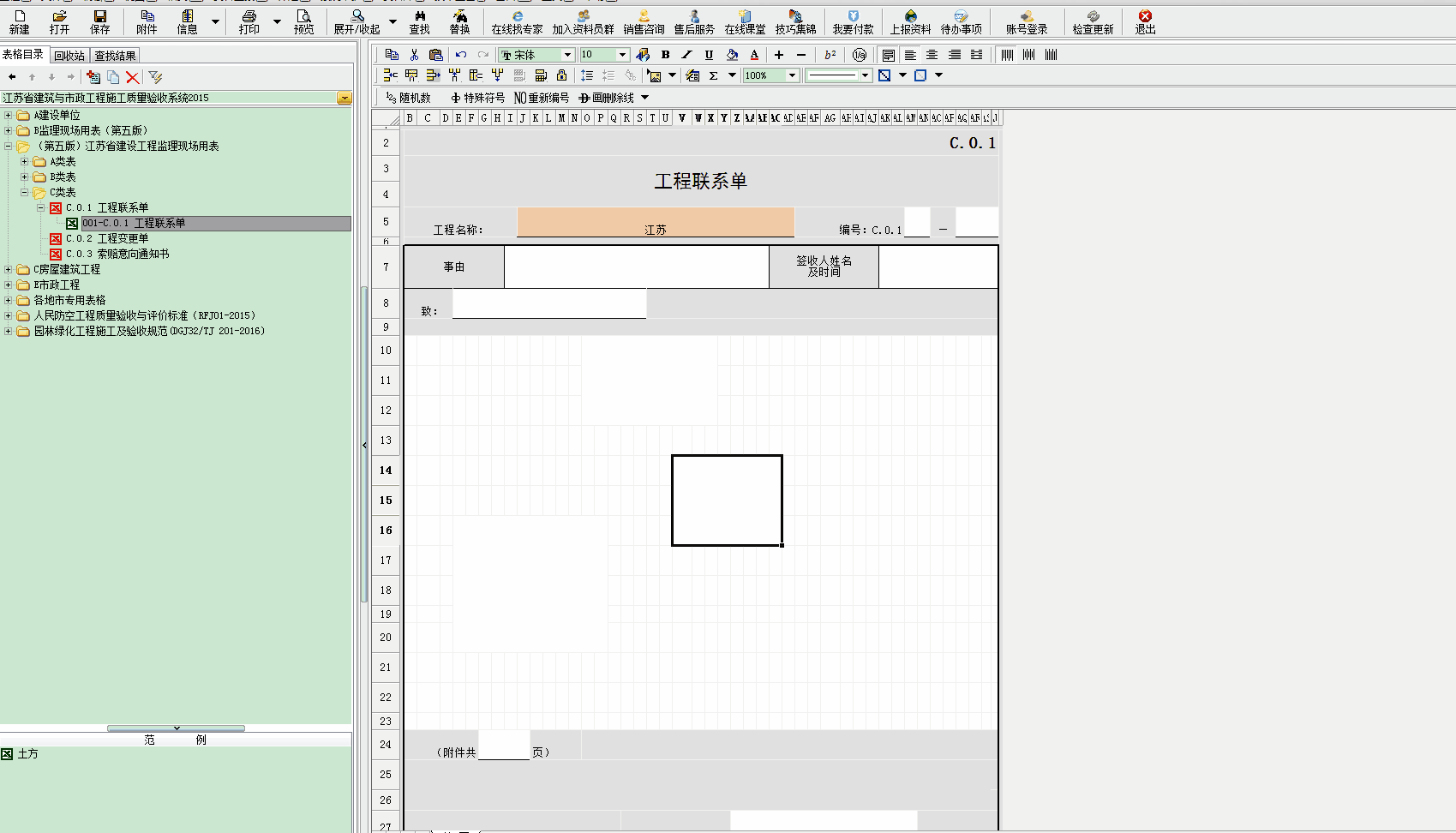Switch to the 回收站 tab
This screenshot has height=833, width=1456.
[x=69, y=56]
